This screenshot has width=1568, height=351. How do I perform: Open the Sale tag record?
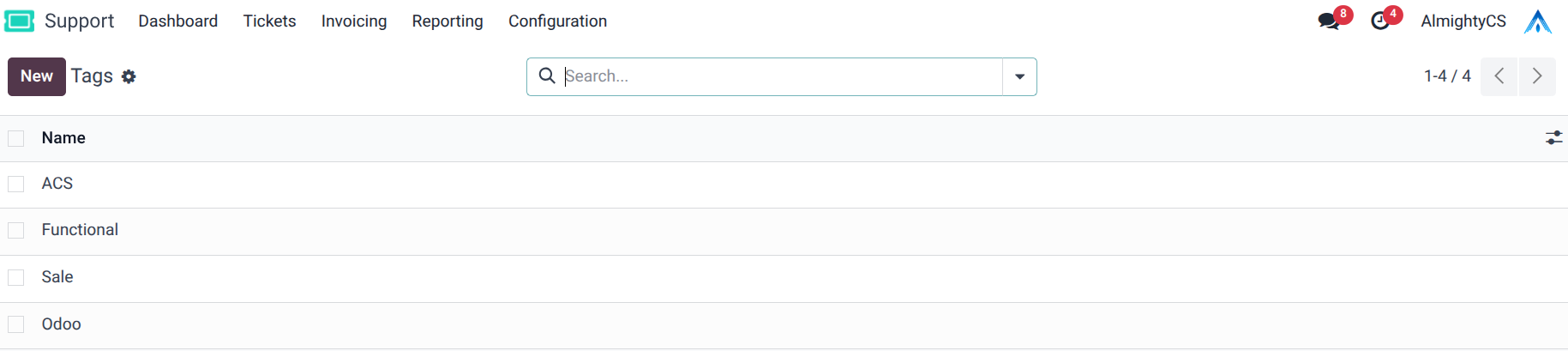(x=57, y=277)
